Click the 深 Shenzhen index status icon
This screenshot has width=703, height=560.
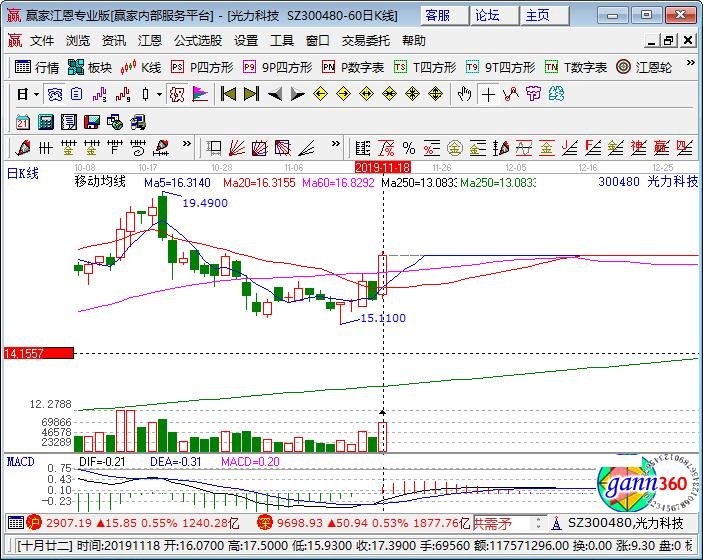[x=265, y=523]
